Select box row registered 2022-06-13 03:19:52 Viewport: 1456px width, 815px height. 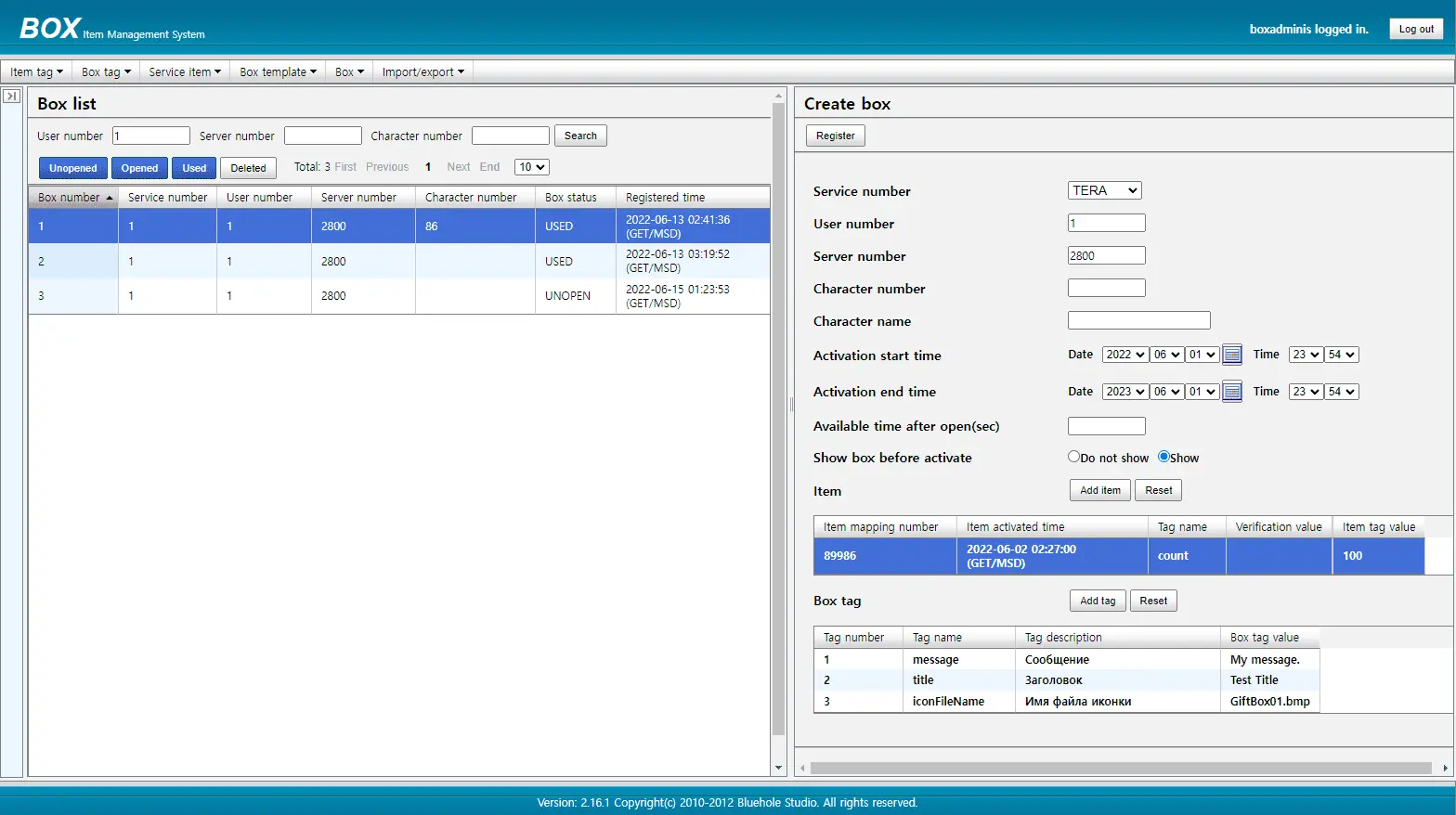pyautogui.click(x=399, y=261)
